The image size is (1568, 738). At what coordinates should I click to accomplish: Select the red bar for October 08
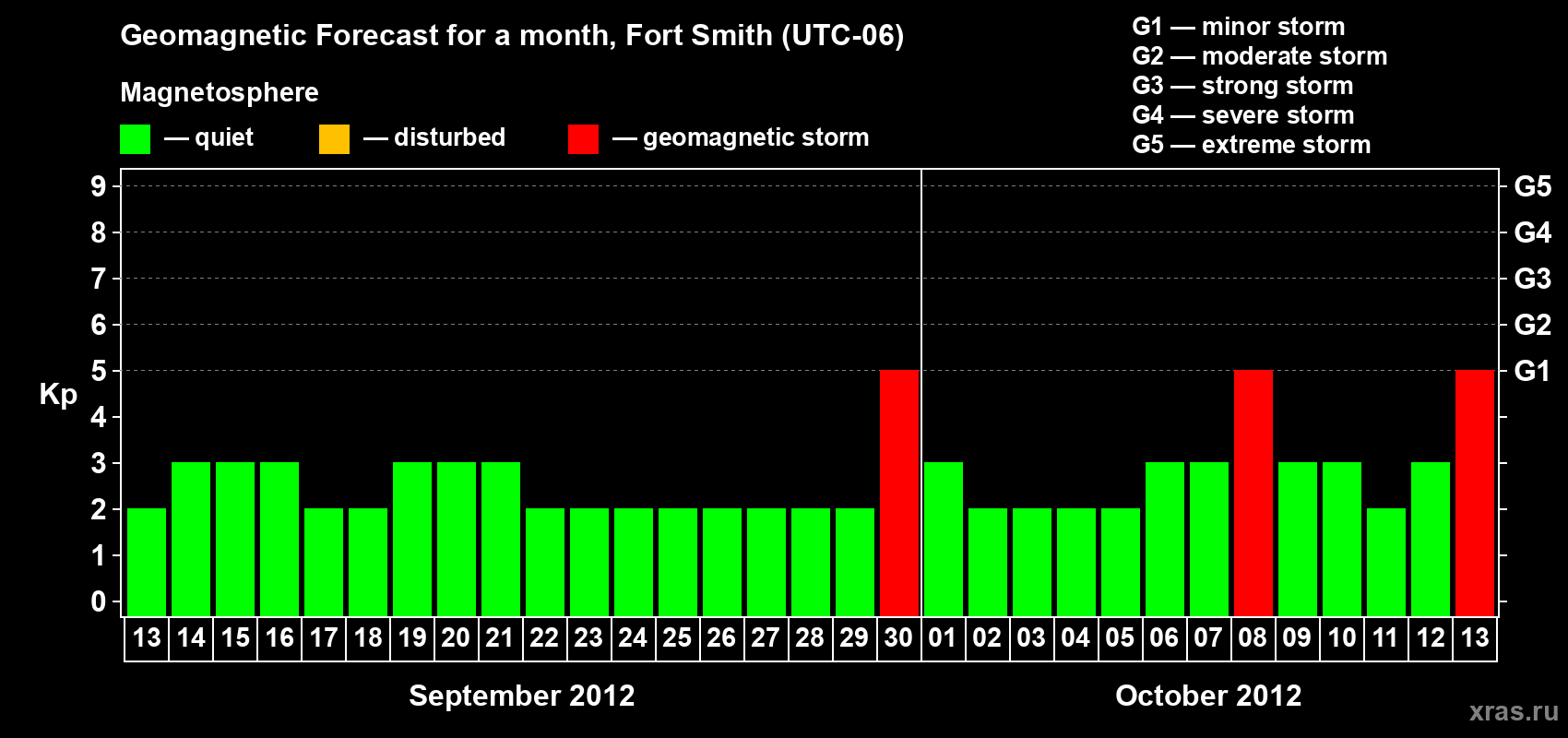[1253, 493]
